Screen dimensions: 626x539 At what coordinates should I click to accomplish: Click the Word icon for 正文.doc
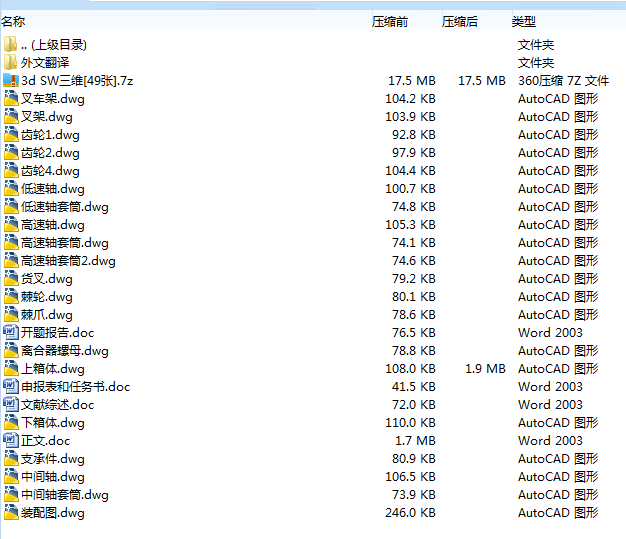[x=11, y=440]
